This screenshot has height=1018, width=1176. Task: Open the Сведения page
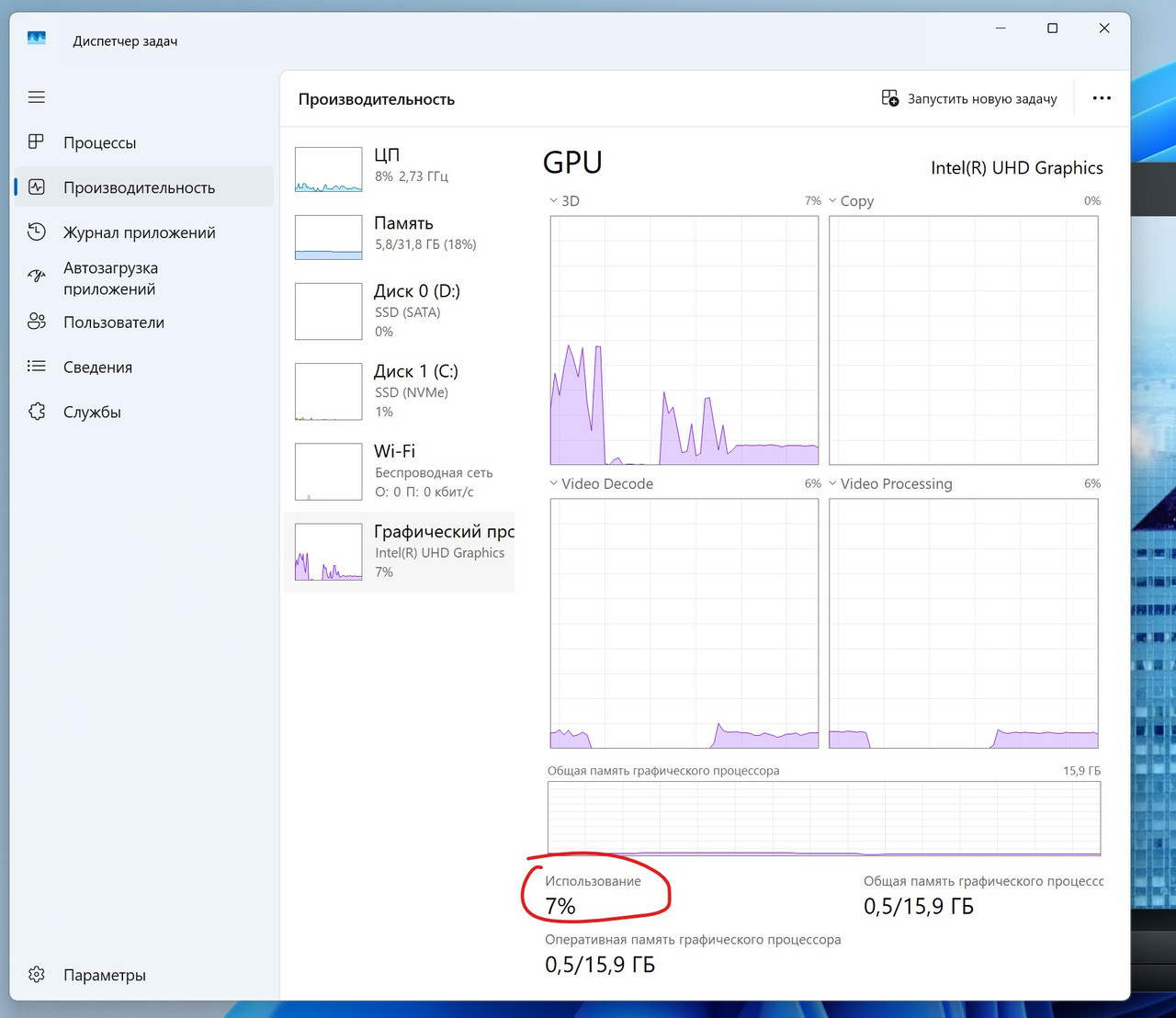pos(143,368)
